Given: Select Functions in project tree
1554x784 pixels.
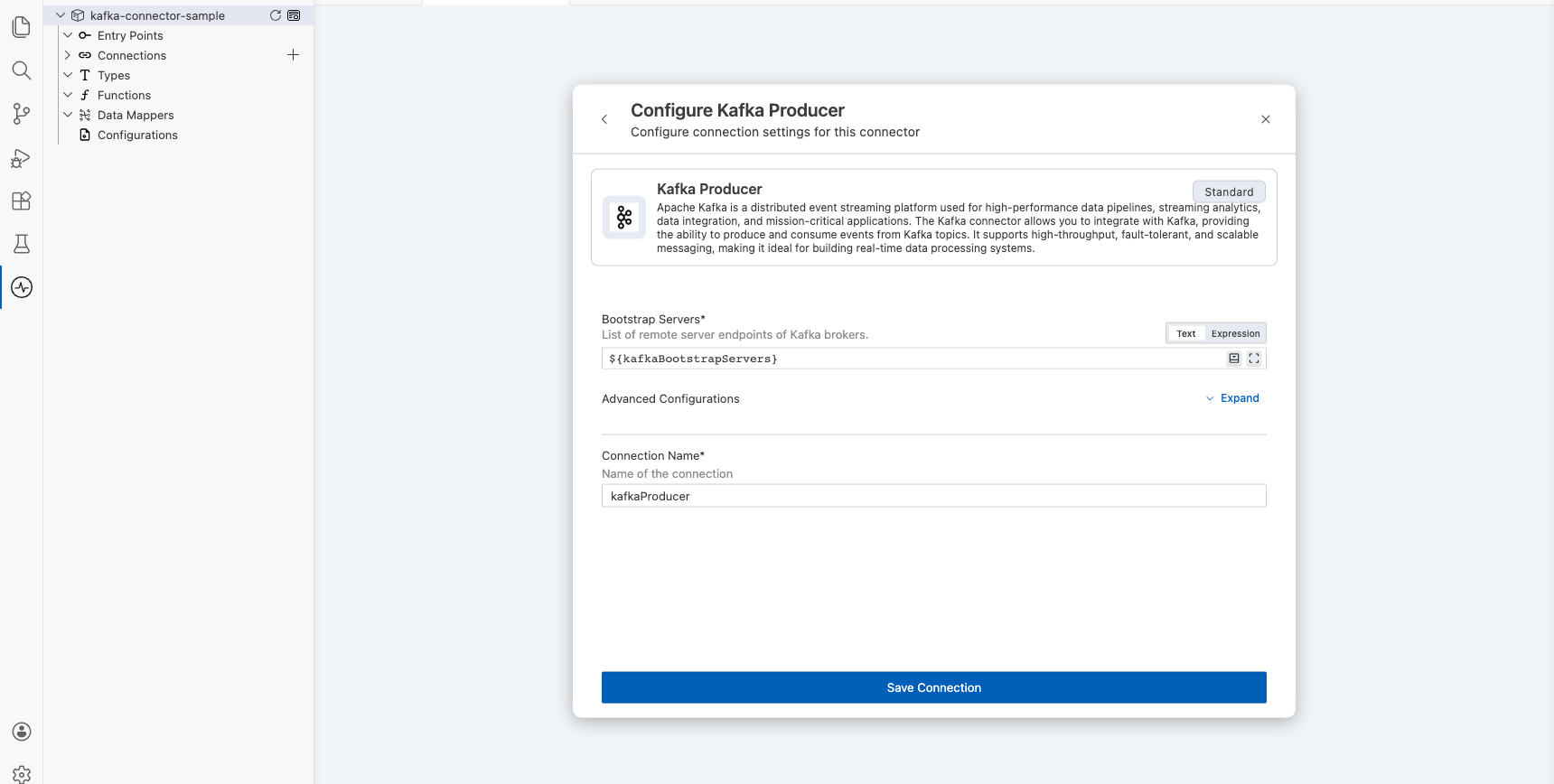Looking at the screenshot, I should coord(124,95).
